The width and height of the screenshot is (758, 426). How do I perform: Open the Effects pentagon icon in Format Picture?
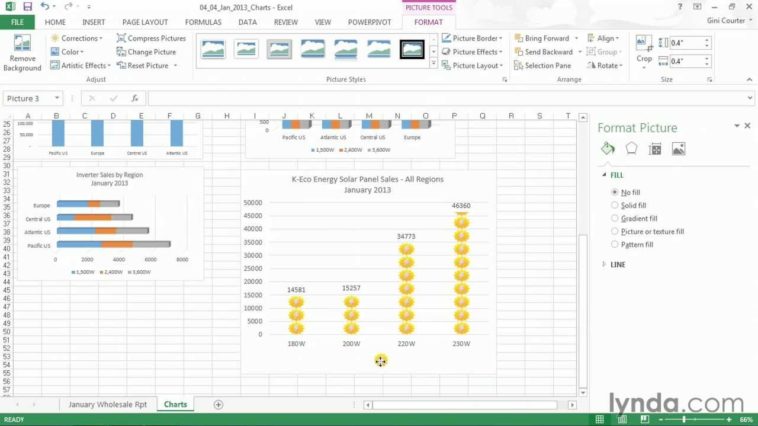click(x=631, y=149)
